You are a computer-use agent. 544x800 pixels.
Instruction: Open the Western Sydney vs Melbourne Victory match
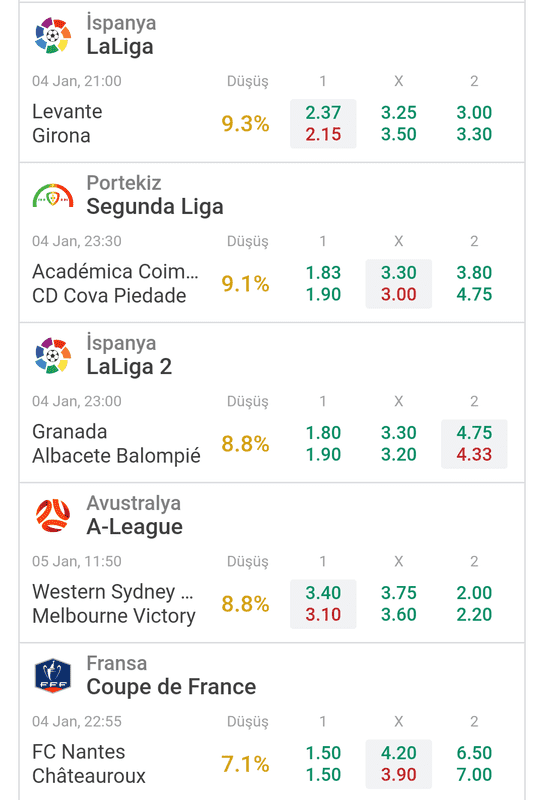tap(114, 604)
